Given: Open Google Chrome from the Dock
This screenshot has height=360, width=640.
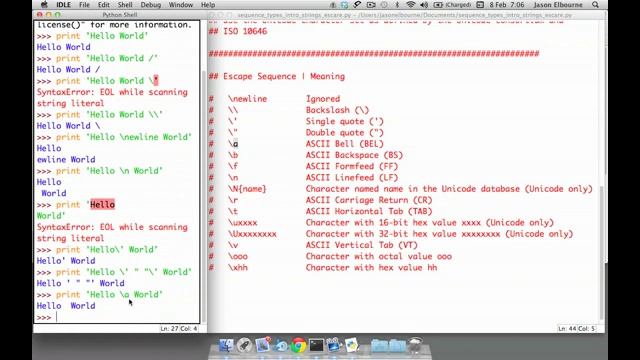Looking at the screenshot, I should (x=298, y=345).
